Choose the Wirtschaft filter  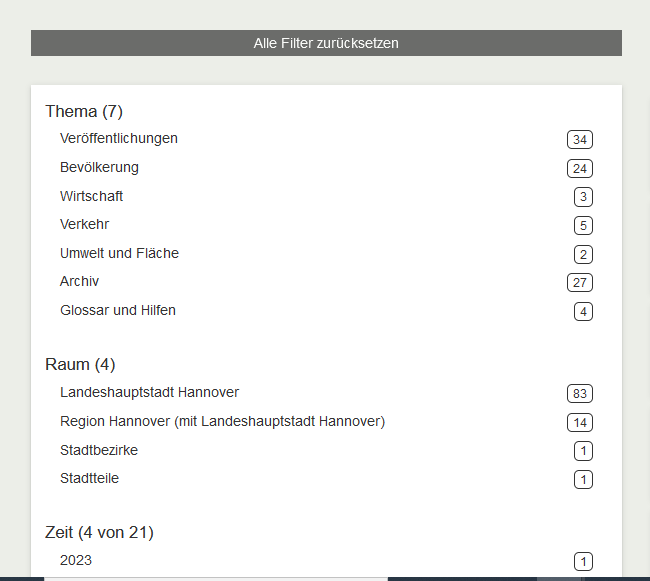pos(92,196)
